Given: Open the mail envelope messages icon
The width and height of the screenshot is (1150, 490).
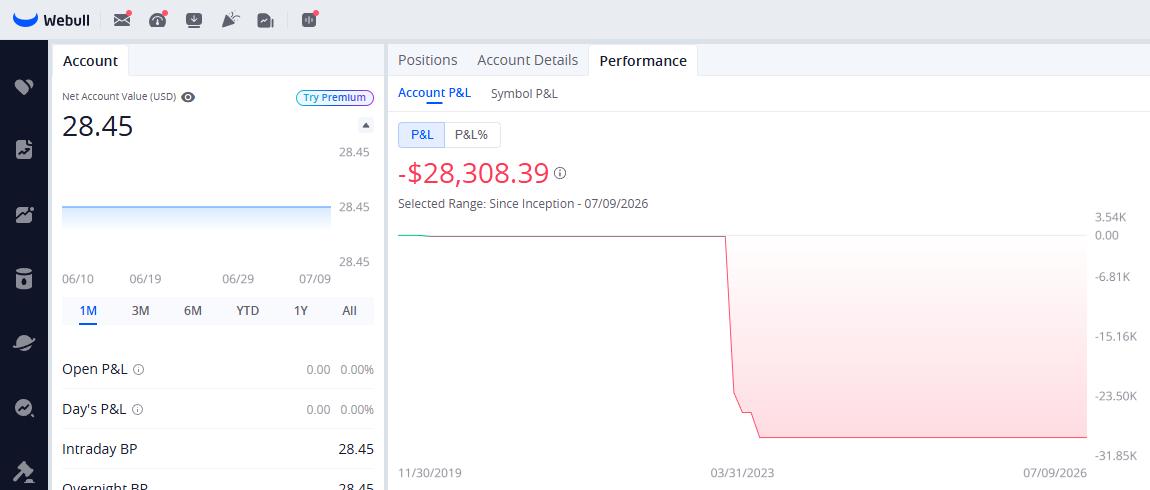Looking at the screenshot, I should click(122, 20).
